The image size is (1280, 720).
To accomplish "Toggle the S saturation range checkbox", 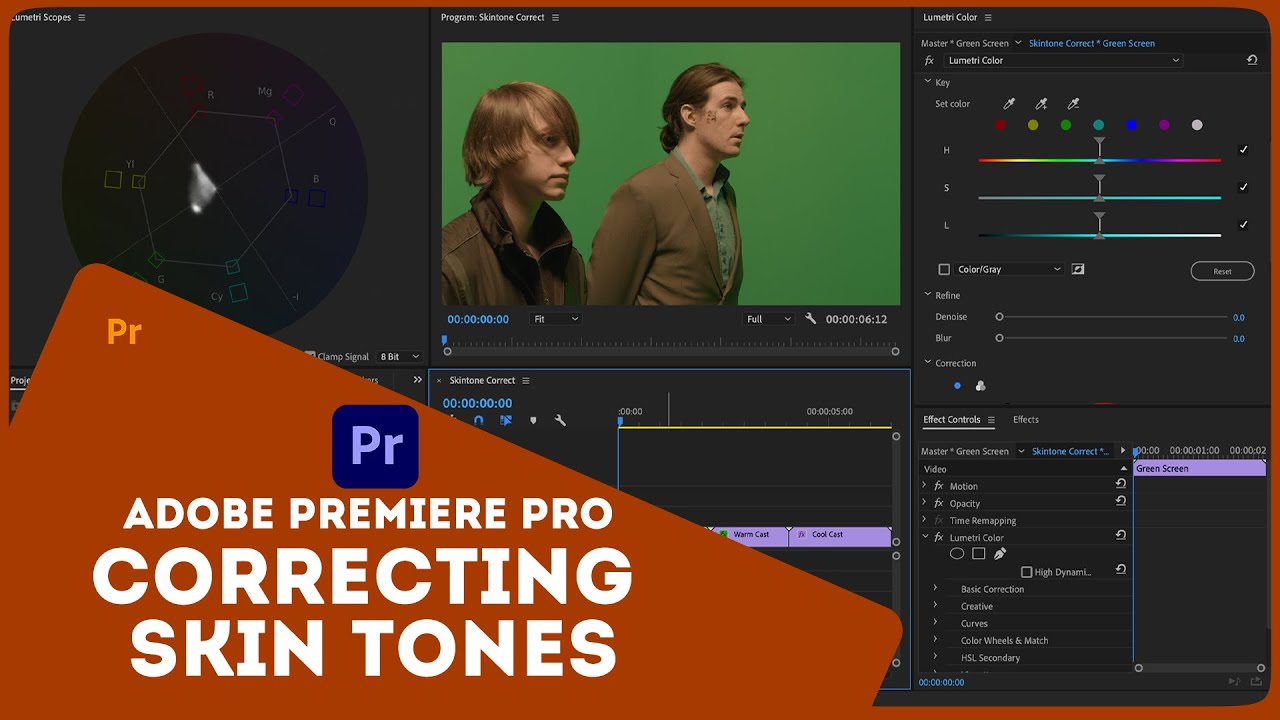I will coord(1243,187).
